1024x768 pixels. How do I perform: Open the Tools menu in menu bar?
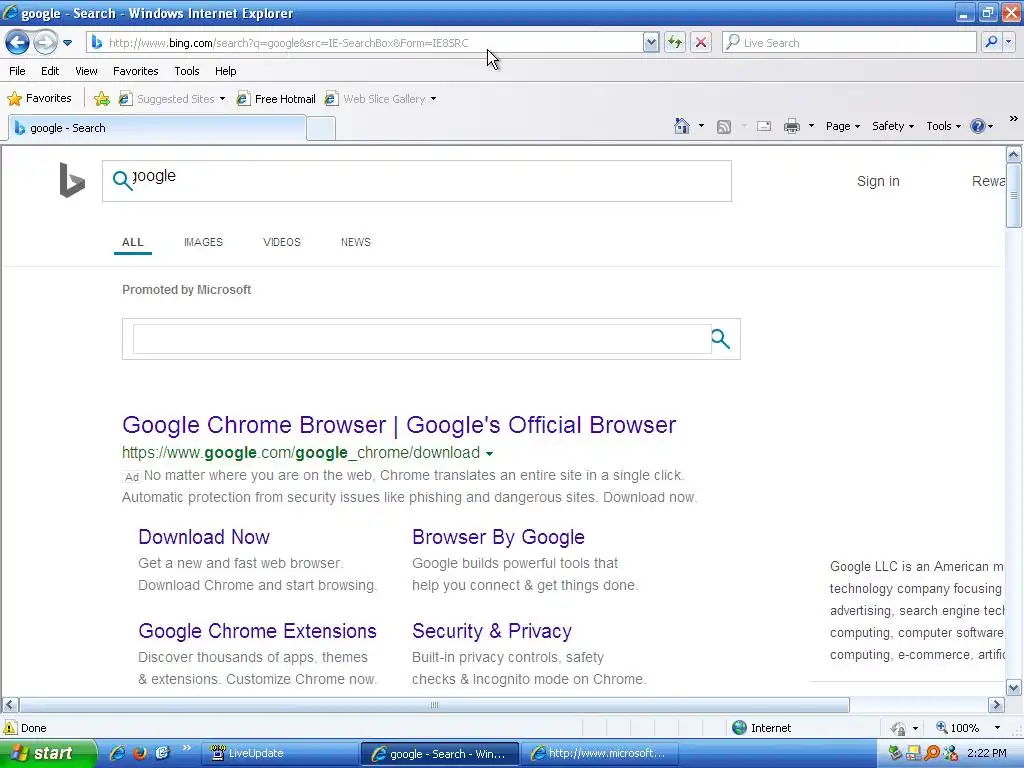pos(187,71)
